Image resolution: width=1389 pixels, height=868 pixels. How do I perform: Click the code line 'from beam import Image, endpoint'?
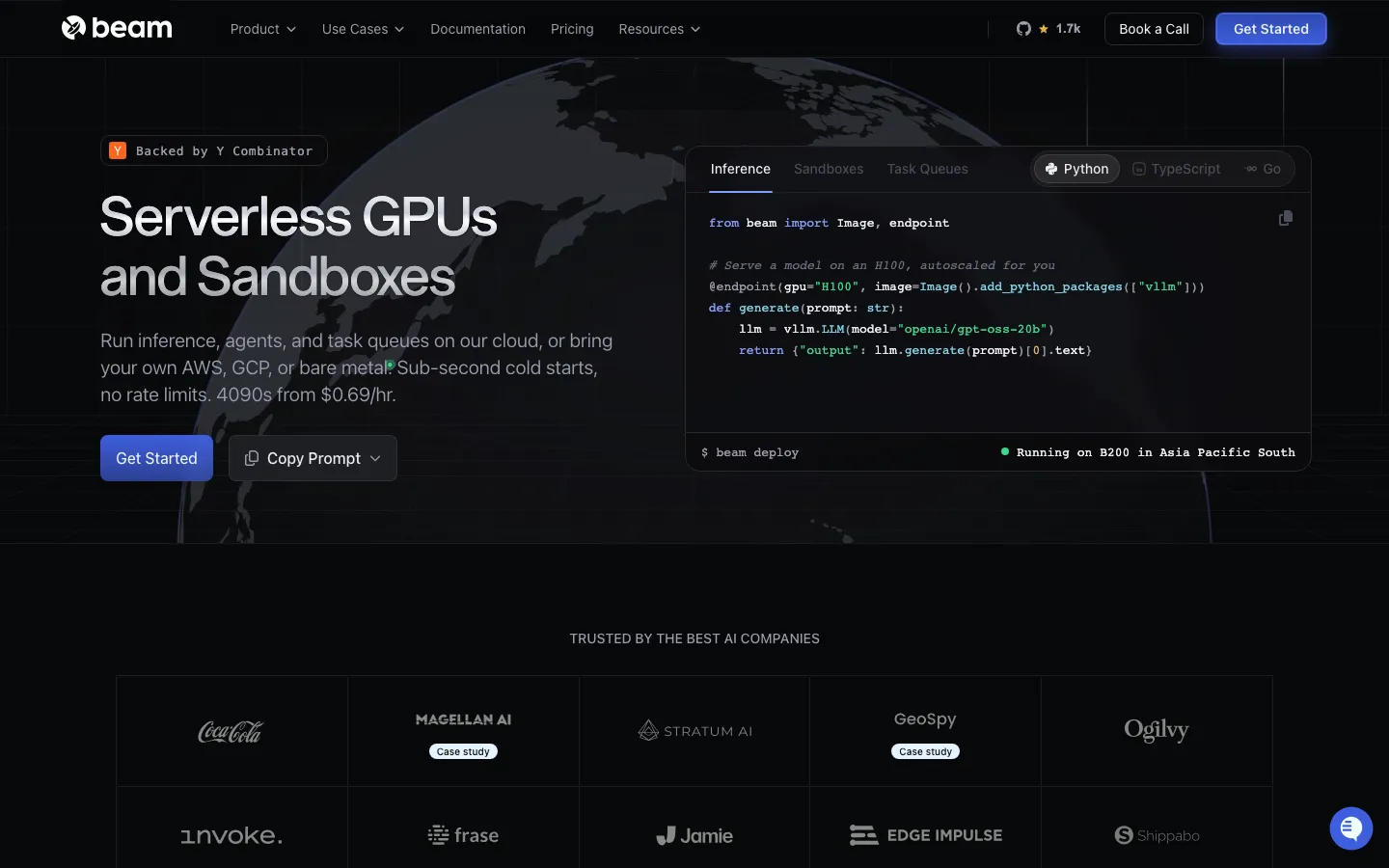click(829, 223)
